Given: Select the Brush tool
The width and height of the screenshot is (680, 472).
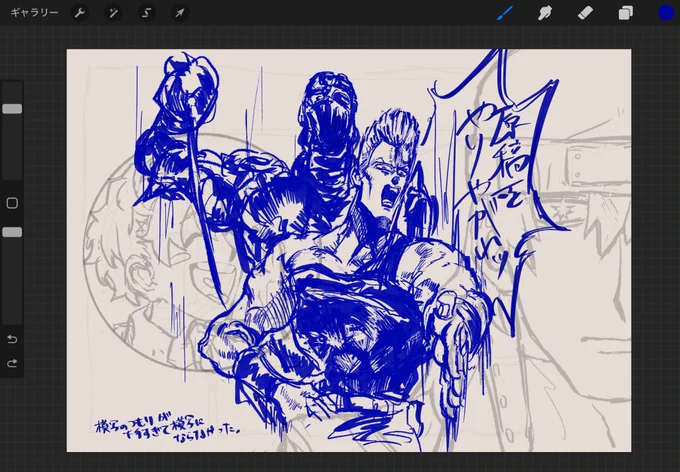Looking at the screenshot, I should (505, 13).
